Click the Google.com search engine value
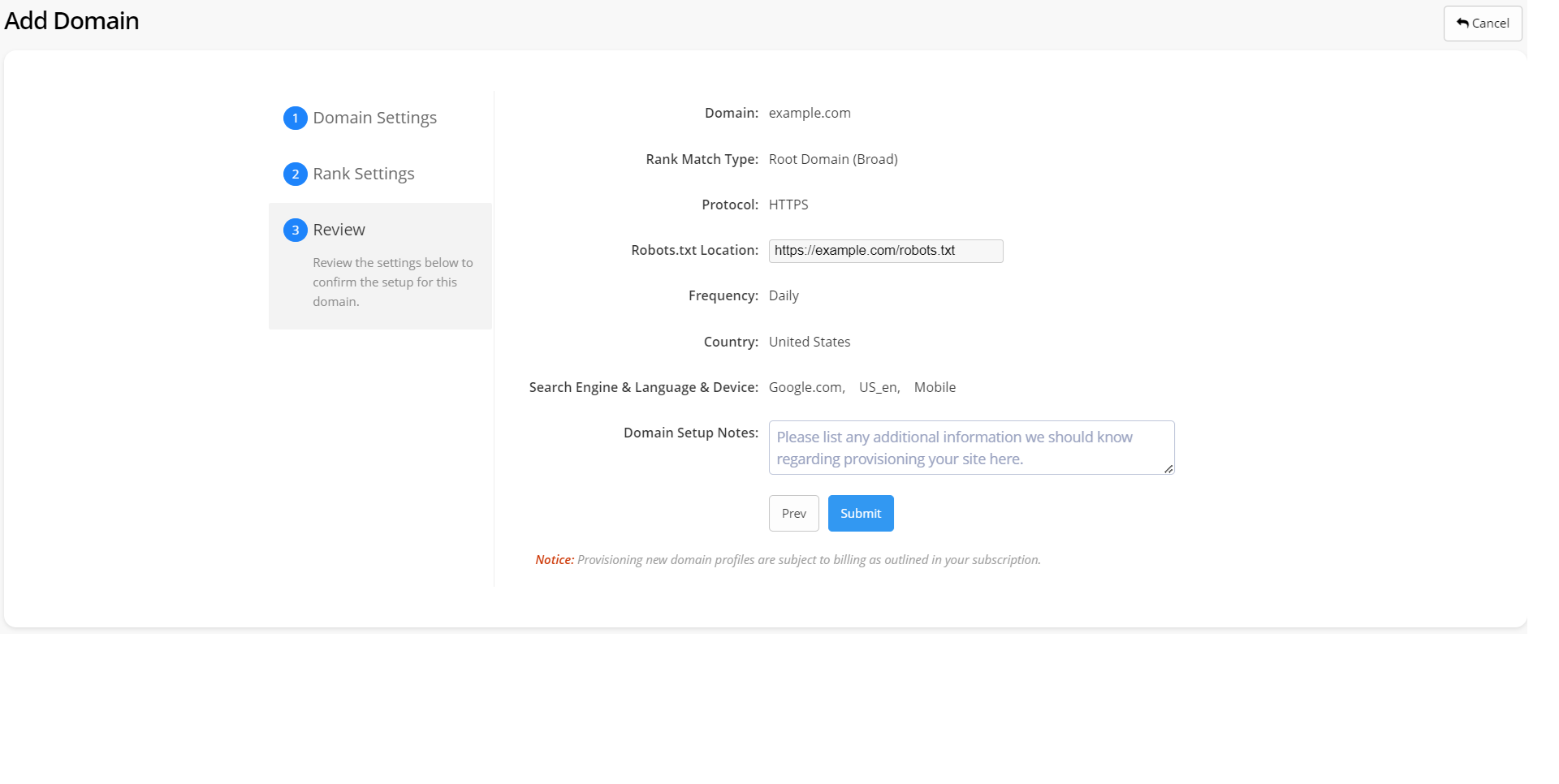Image resolution: width=1559 pixels, height=784 pixels. coord(806,388)
